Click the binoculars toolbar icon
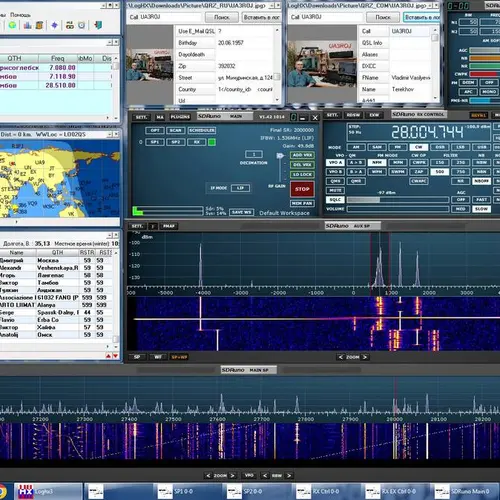The image size is (500, 500). point(70,25)
